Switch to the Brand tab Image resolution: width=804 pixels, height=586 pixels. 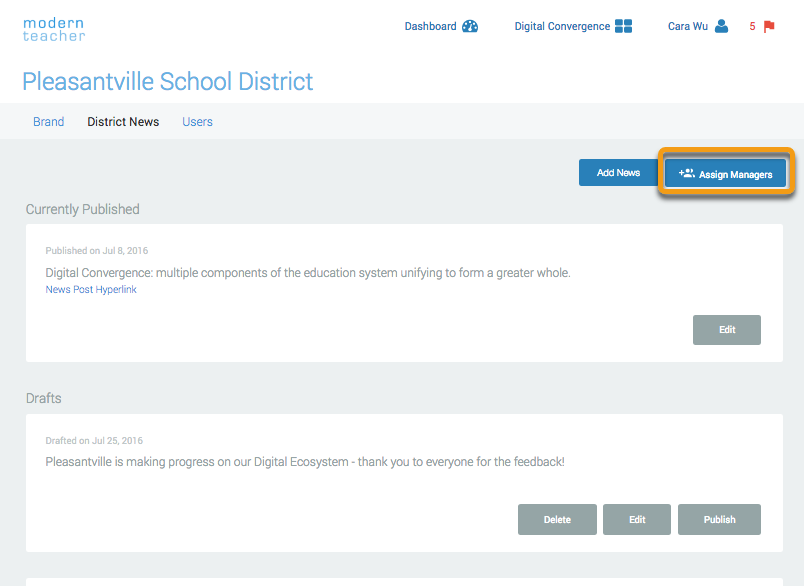click(x=49, y=122)
